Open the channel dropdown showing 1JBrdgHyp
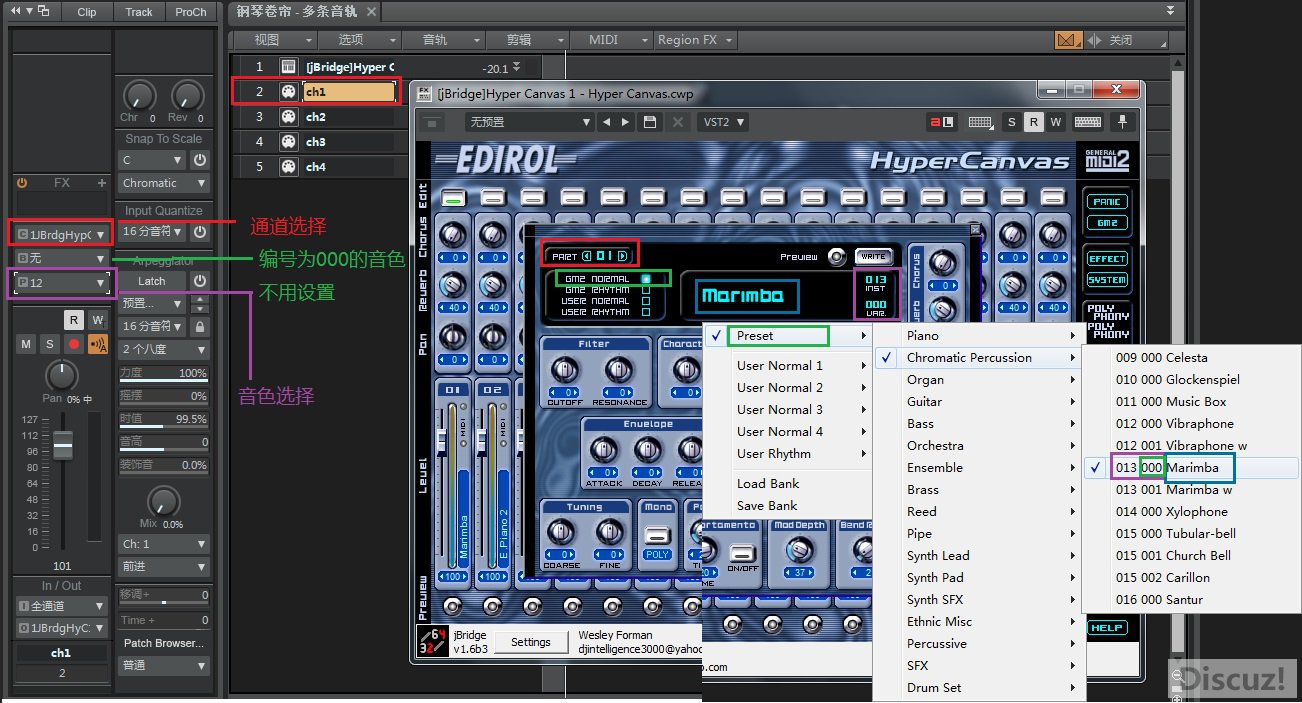 [x=61, y=235]
